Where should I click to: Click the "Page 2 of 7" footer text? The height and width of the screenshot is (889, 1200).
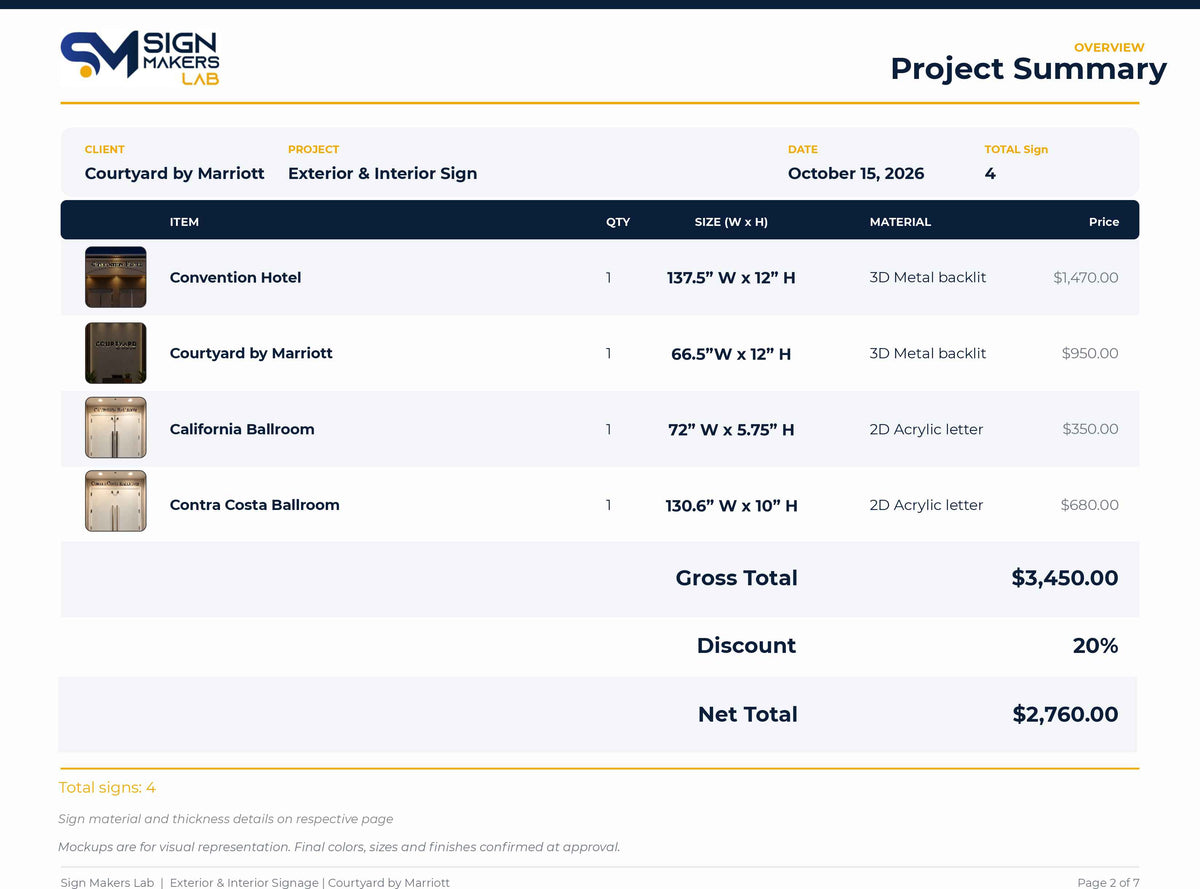(x=1108, y=882)
